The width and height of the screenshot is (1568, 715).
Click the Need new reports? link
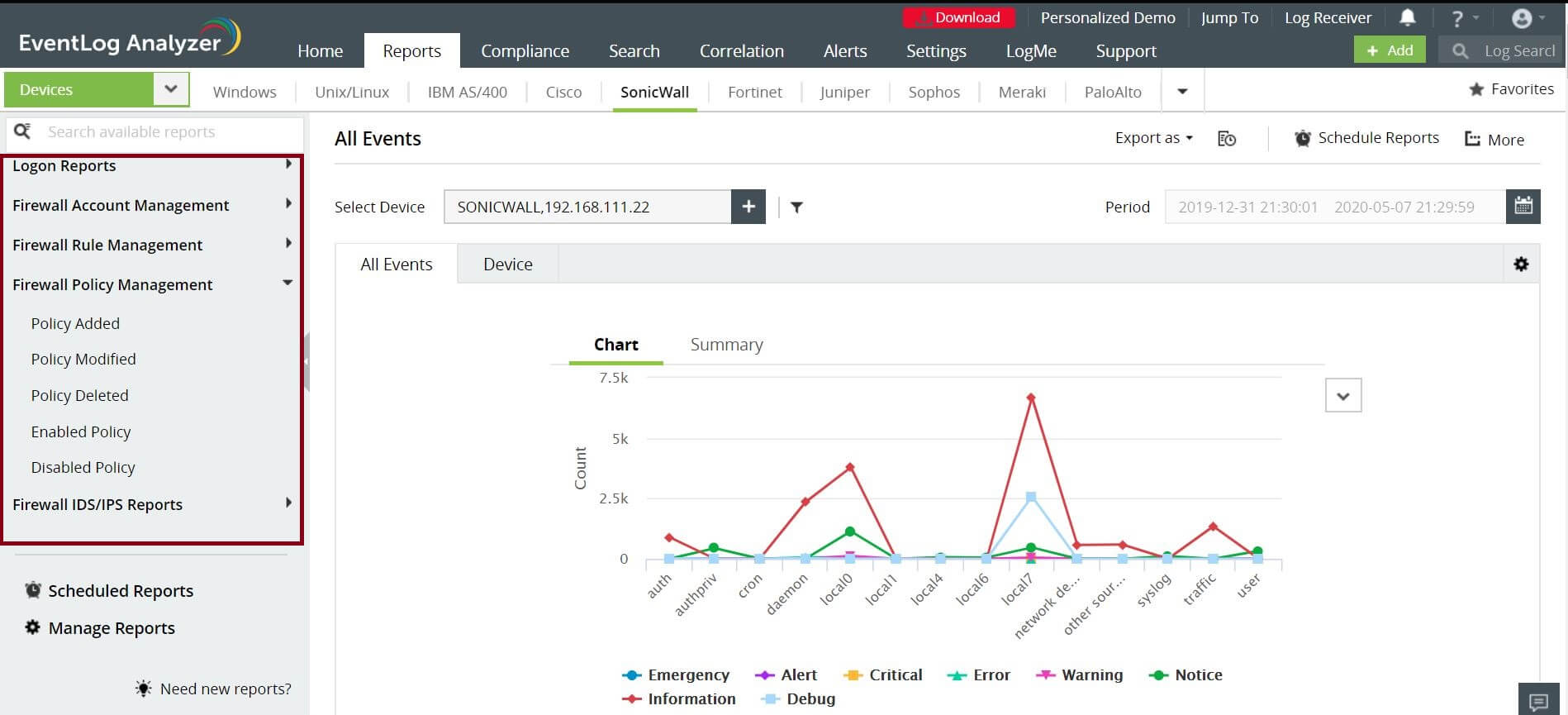[x=226, y=689]
